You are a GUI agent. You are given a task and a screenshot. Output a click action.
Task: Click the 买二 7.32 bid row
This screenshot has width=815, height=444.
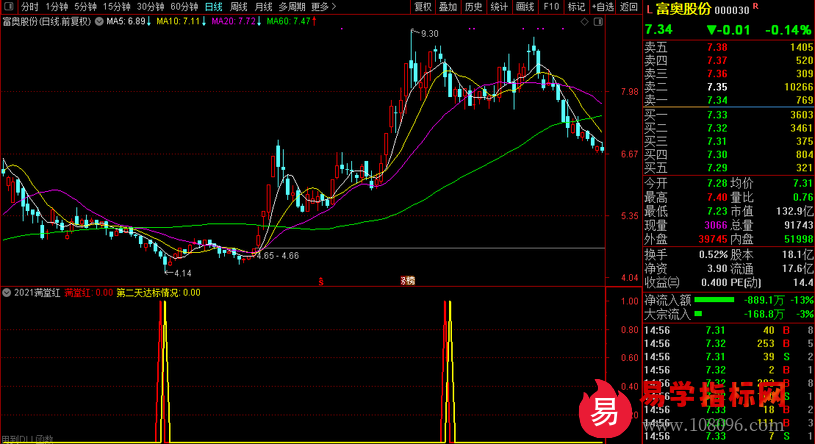pos(729,128)
